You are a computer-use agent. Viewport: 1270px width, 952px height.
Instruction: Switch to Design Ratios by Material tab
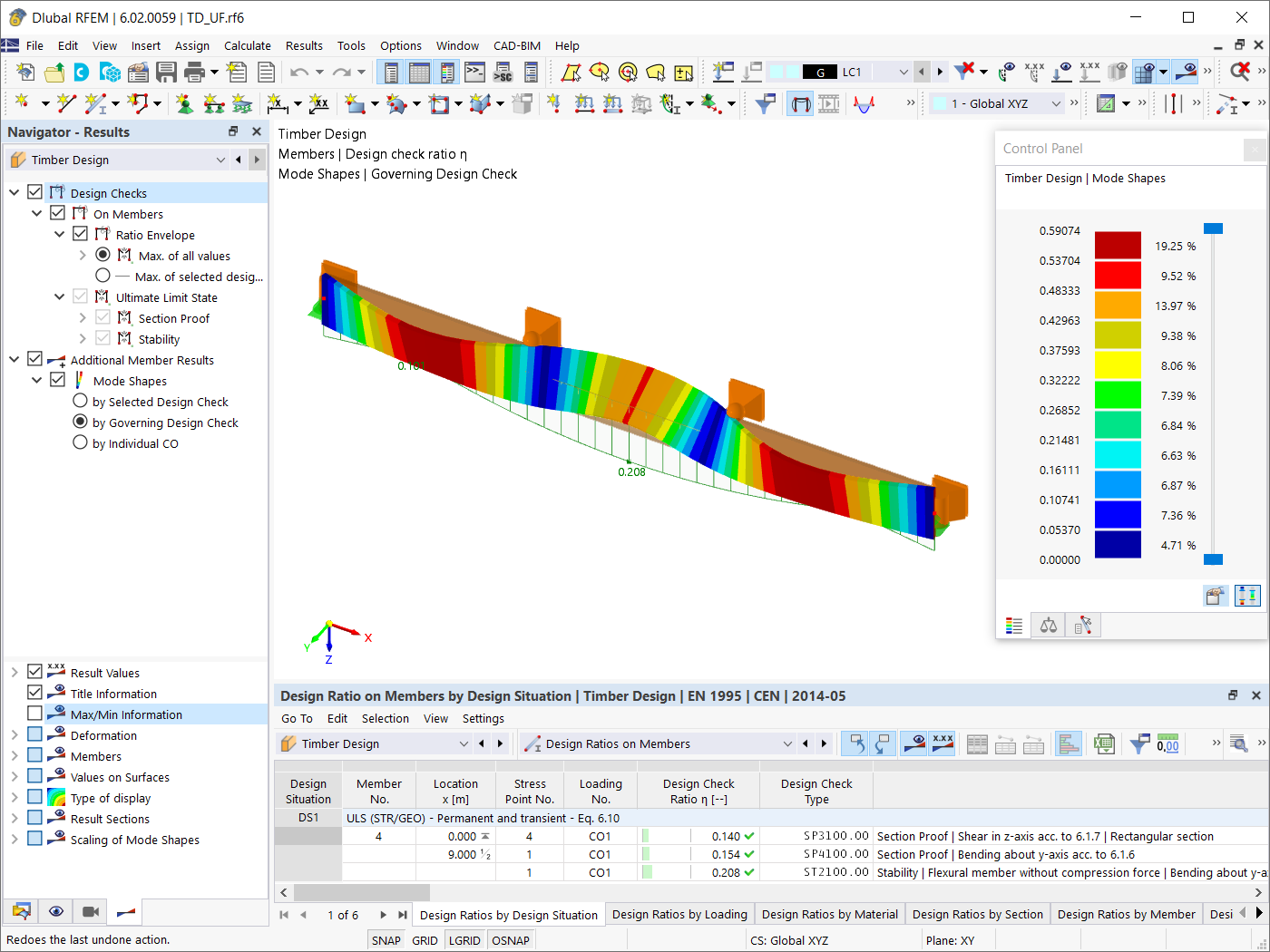(830, 914)
